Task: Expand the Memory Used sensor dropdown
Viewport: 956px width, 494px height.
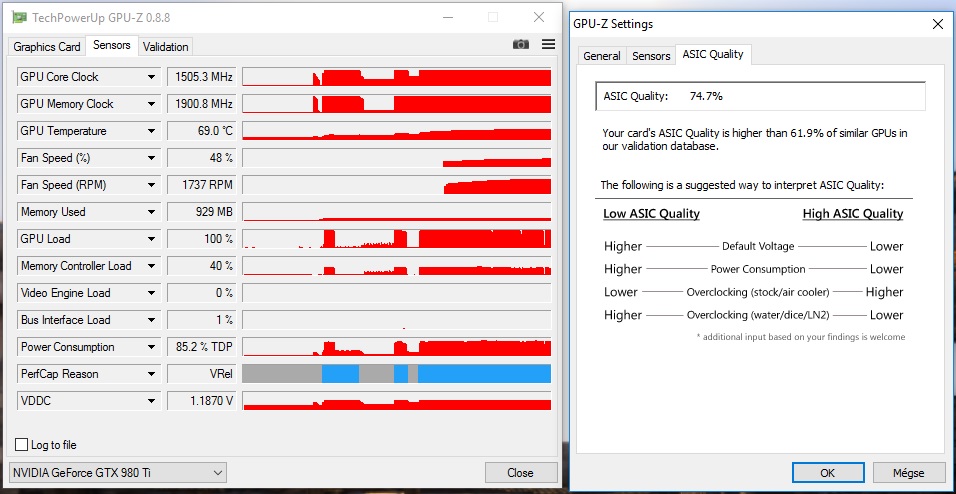Action: click(x=151, y=212)
